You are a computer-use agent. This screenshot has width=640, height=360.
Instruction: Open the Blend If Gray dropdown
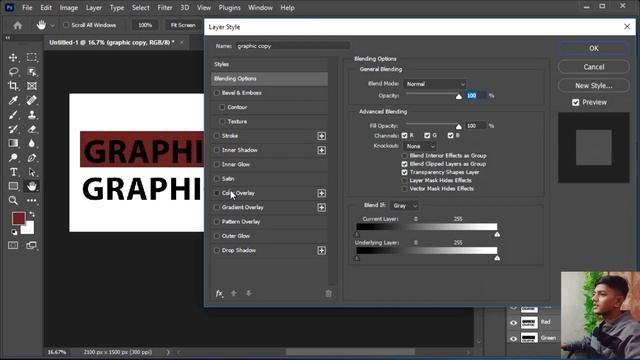[404, 206]
